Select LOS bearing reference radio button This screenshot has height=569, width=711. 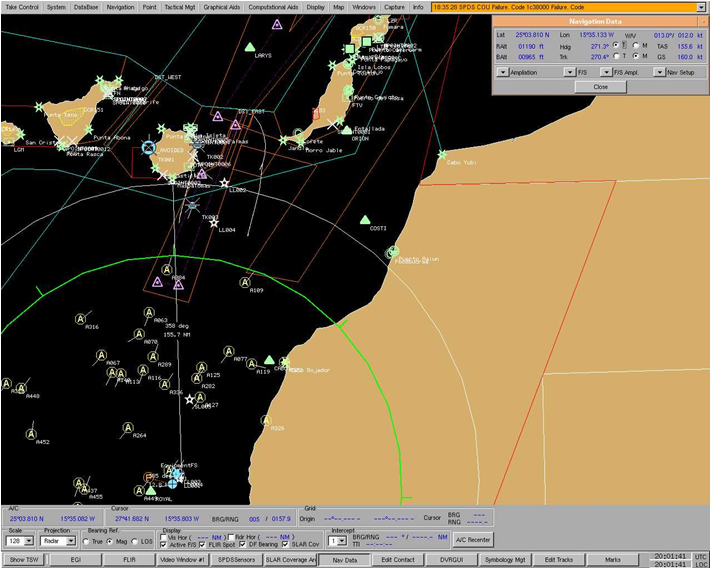[134, 542]
